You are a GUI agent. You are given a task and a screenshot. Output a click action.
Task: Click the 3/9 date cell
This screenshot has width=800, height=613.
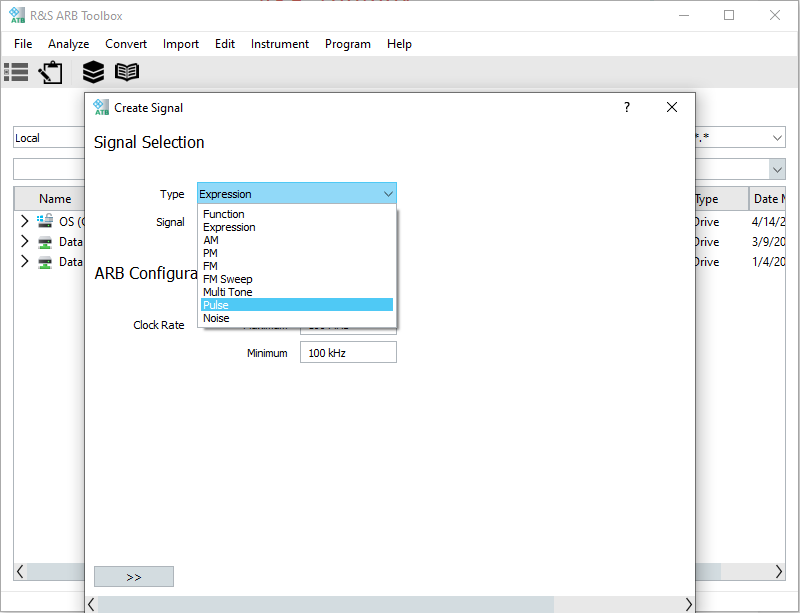tap(768, 241)
